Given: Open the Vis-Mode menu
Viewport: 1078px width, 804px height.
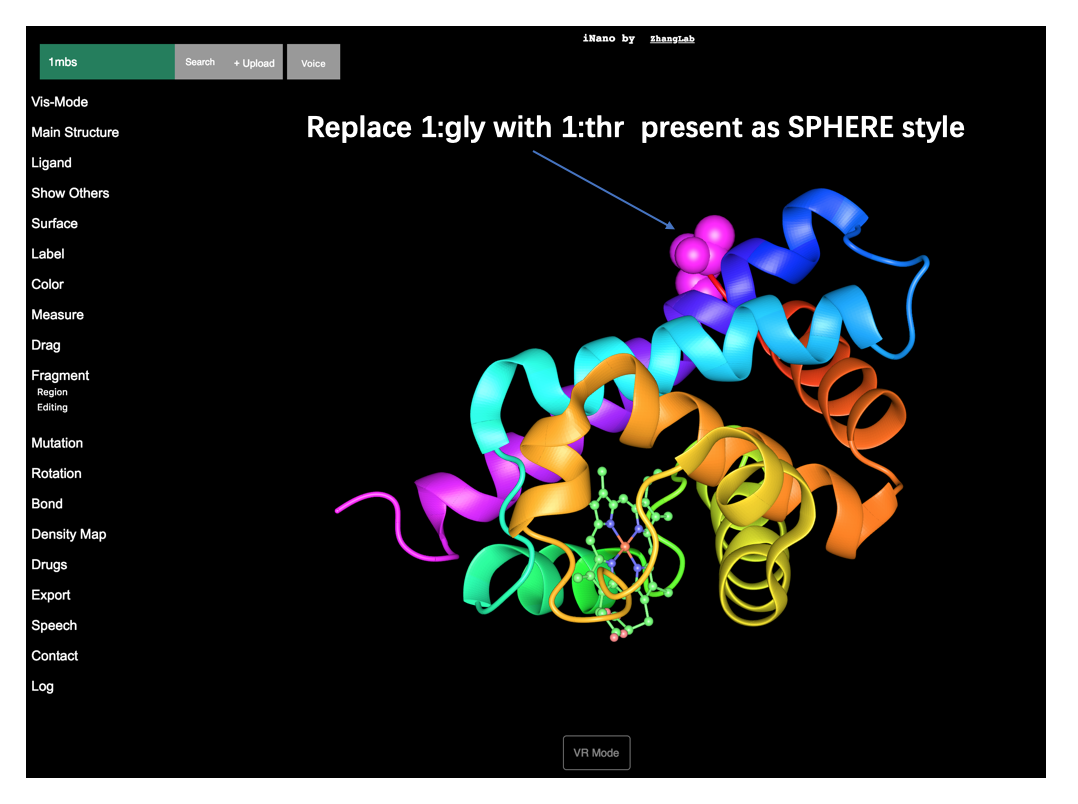Looking at the screenshot, I should tap(59, 102).
